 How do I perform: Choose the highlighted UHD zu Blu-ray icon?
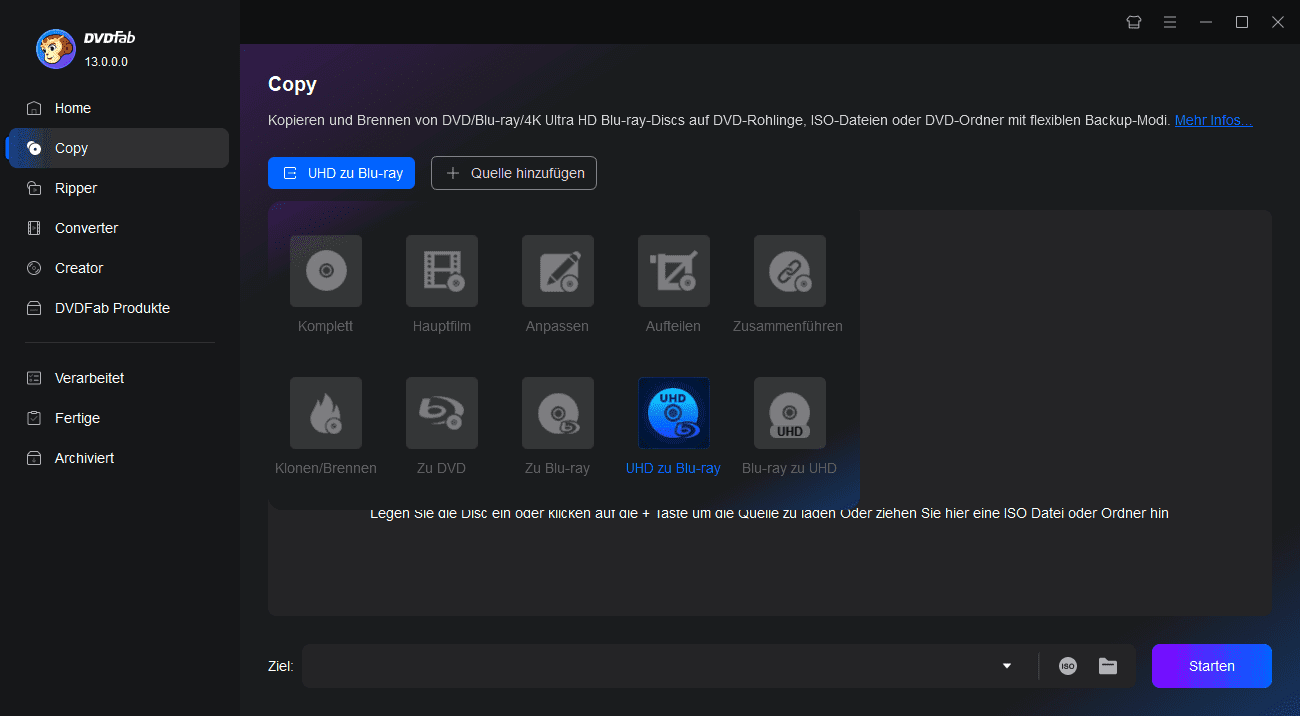pos(674,413)
